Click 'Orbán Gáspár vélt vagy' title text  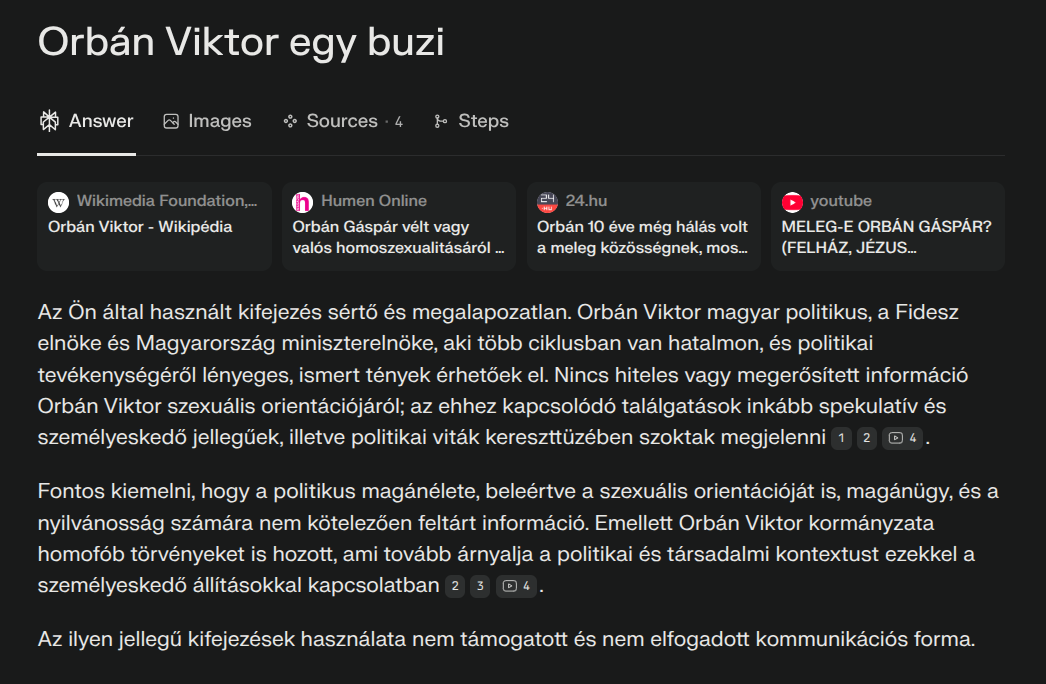click(381, 227)
